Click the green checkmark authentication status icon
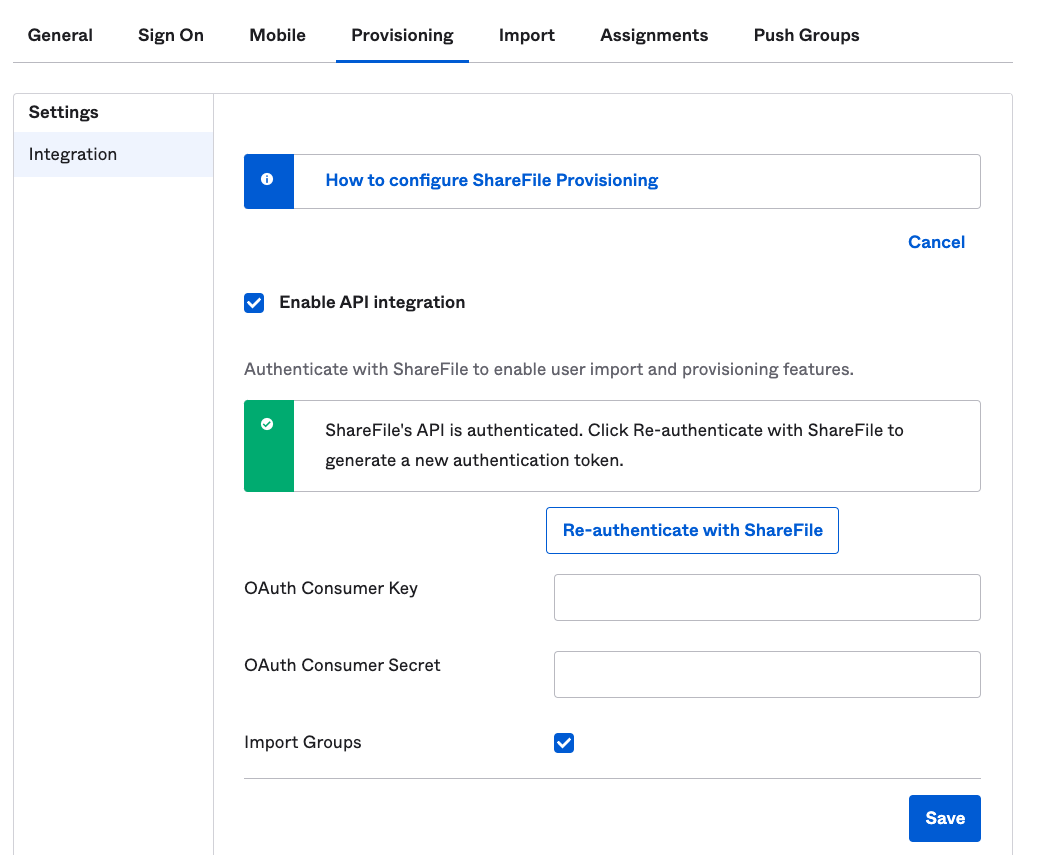 coord(268,424)
